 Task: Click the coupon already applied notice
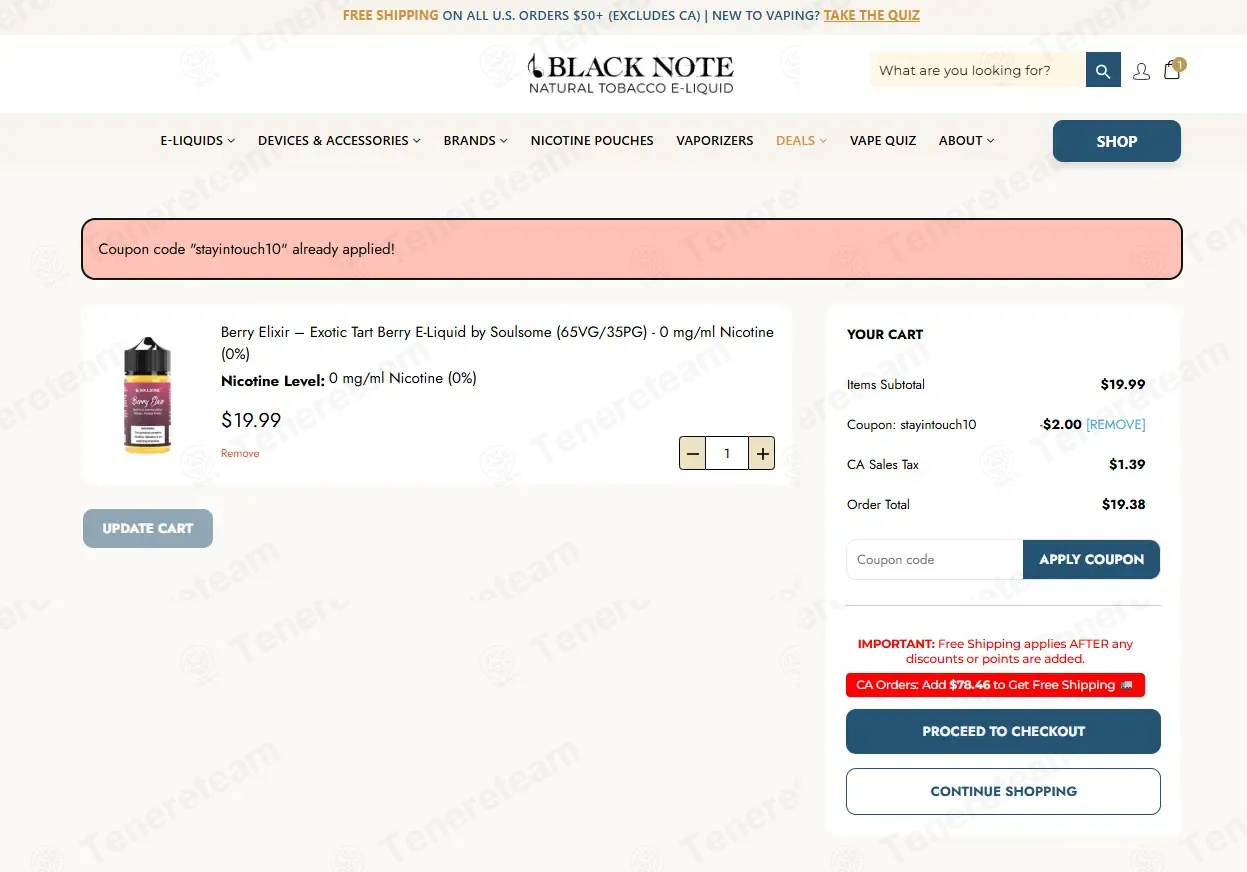pyautogui.click(x=632, y=249)
